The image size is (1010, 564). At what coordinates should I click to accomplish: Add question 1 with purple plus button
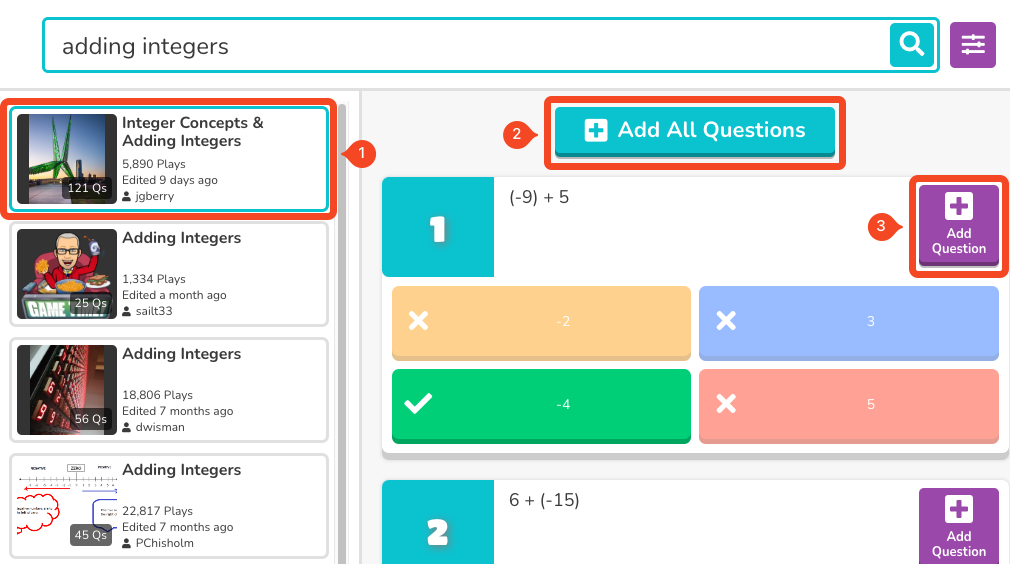point(958,224)
